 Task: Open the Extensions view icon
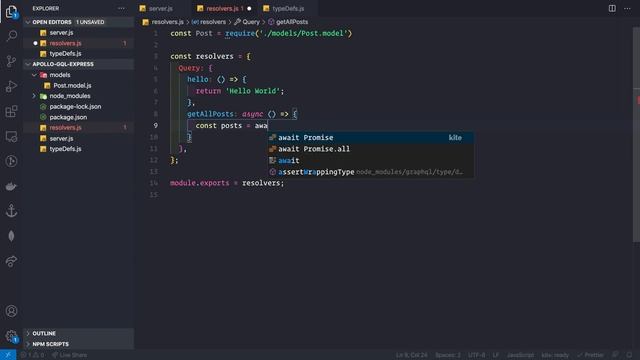[x=11, y=111]
